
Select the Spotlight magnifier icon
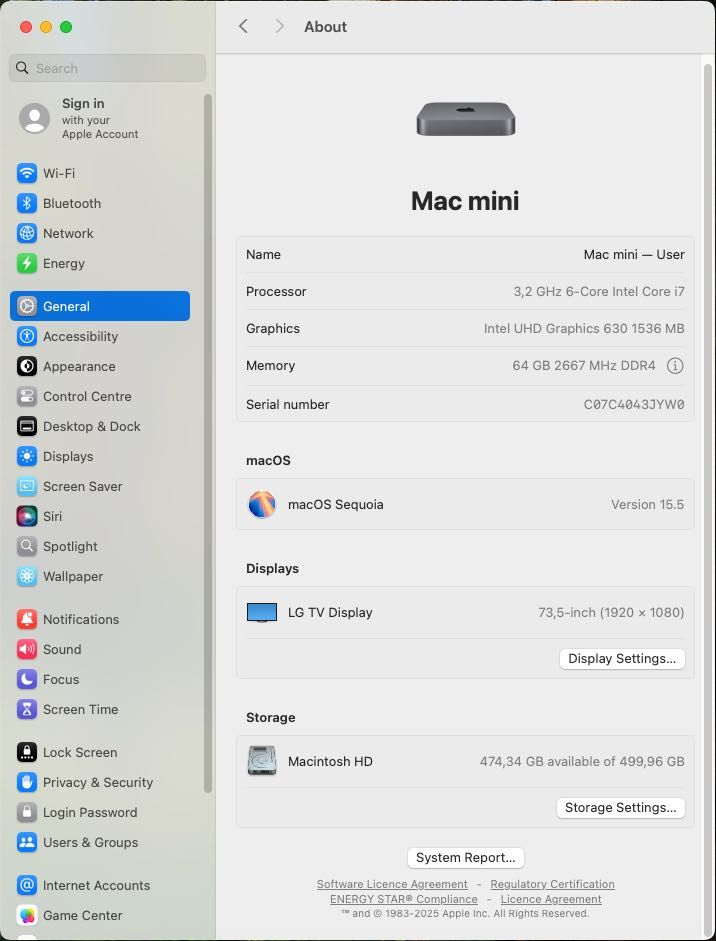tap(26, 546)
